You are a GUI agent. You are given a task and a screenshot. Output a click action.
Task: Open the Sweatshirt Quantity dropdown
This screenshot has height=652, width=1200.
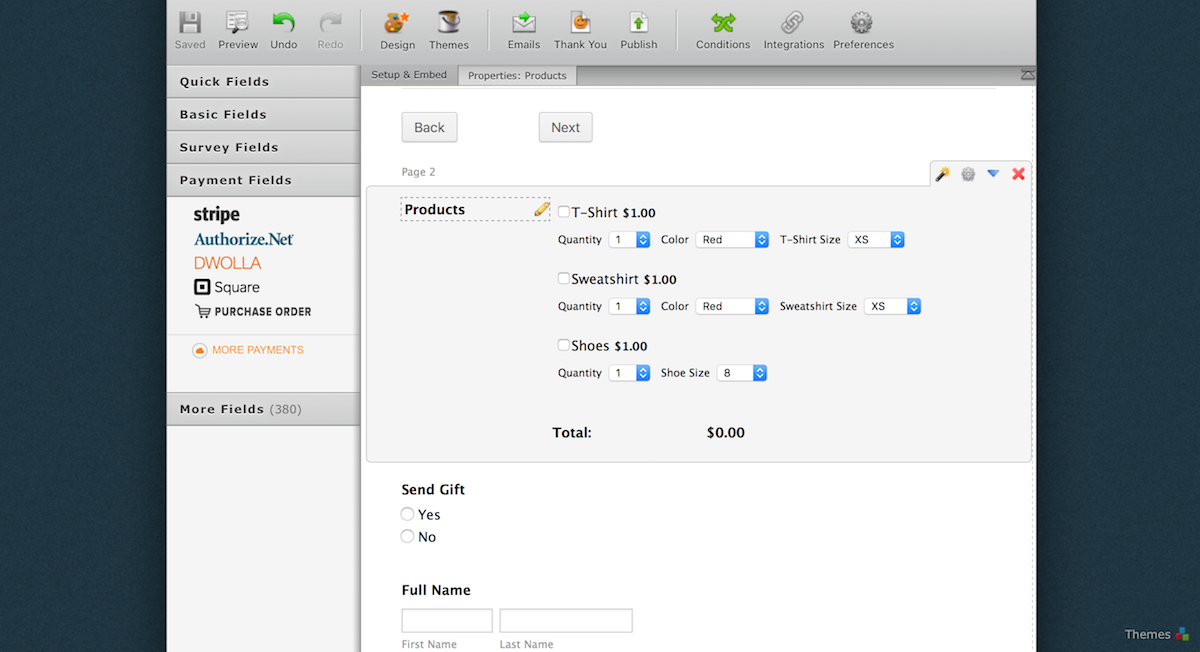coord(629,306)
